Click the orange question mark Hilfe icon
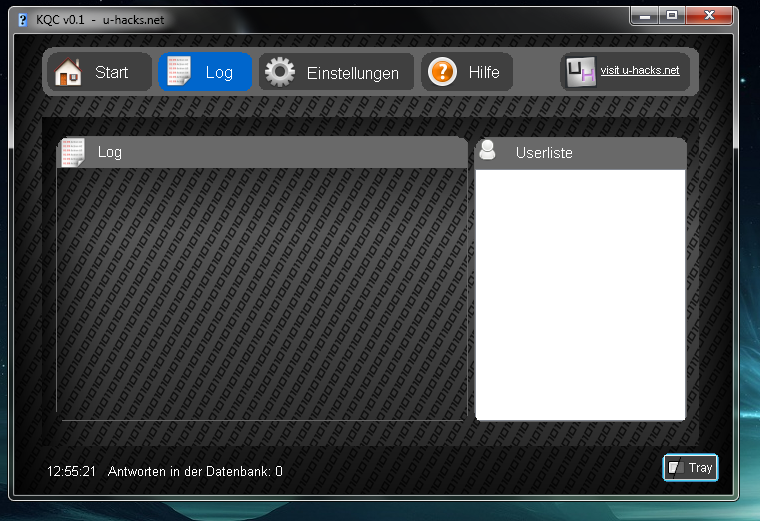The image size is (760, 521). tap(442, 72)
